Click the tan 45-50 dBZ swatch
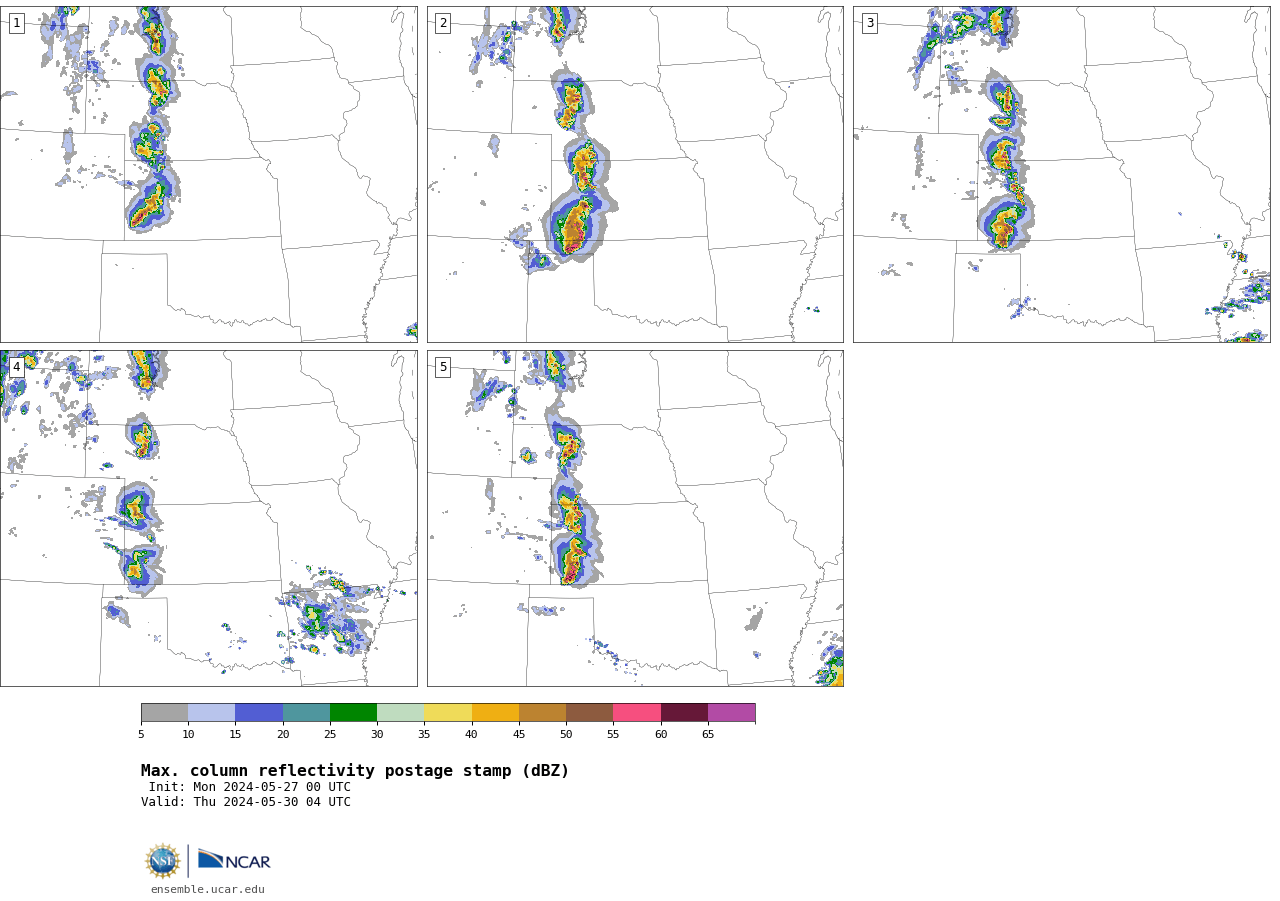This screenshot has width=1280, height=901. pyautogui.click(x=542, y=713)
